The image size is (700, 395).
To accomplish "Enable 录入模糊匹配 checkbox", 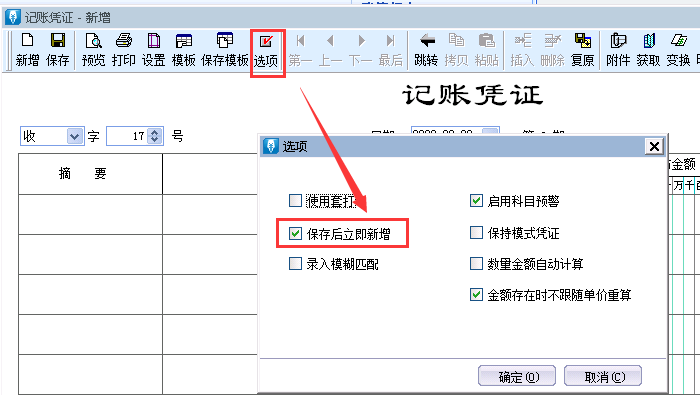I will 295,264.
